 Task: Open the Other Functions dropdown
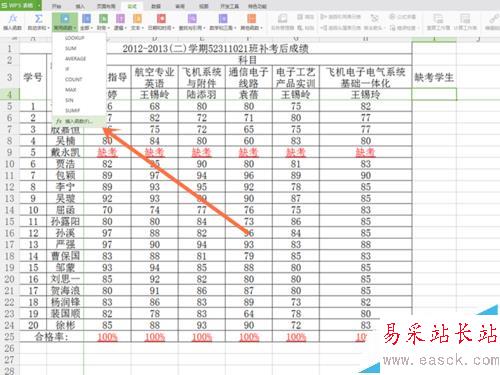[x=251, y=22]
